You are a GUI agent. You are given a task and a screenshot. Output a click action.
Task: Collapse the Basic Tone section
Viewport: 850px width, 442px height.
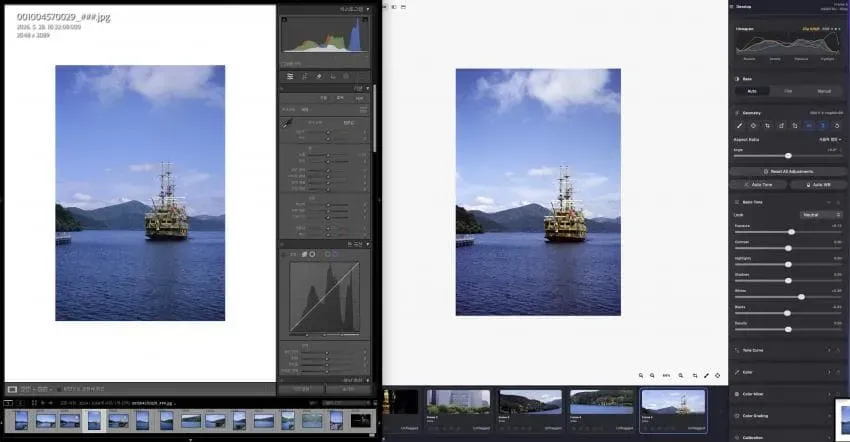829,202
